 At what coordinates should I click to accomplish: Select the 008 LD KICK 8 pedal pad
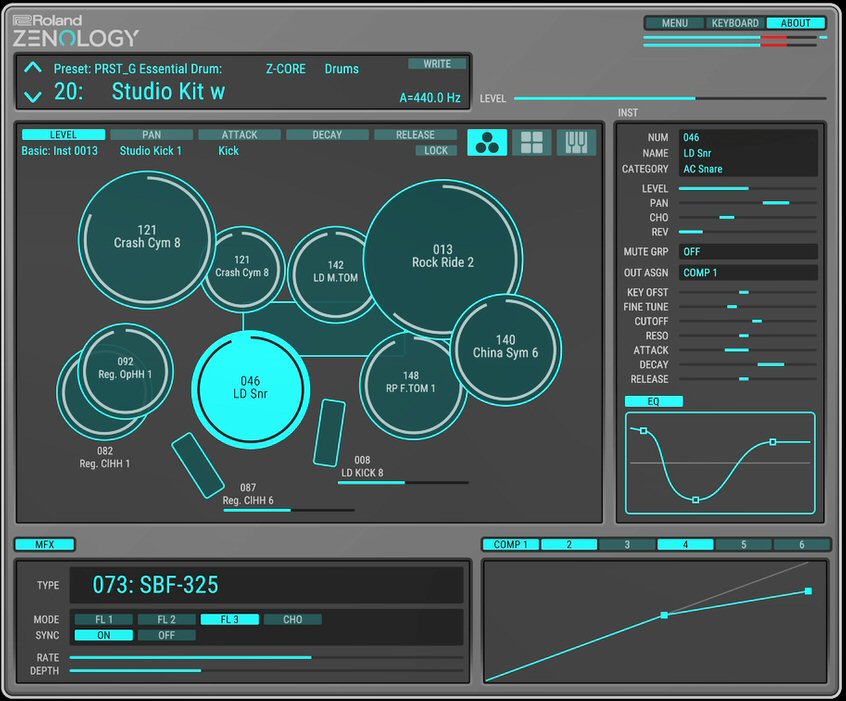(x=329, y=433)
